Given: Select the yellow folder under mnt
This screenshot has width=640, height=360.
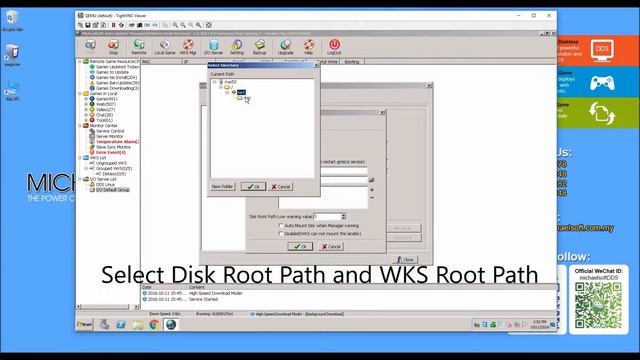Looking at the screenshot, I should pyautogui.click(x=240, y=98).
